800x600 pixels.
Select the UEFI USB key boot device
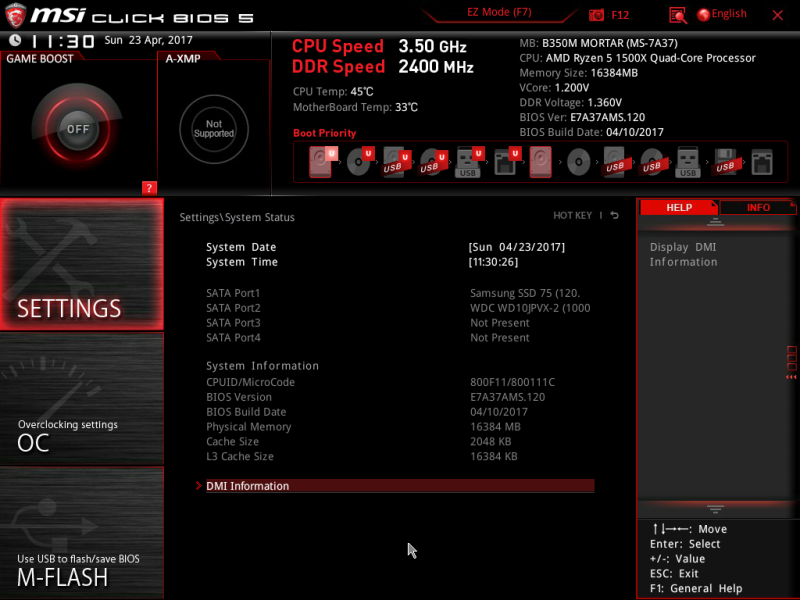469,162
